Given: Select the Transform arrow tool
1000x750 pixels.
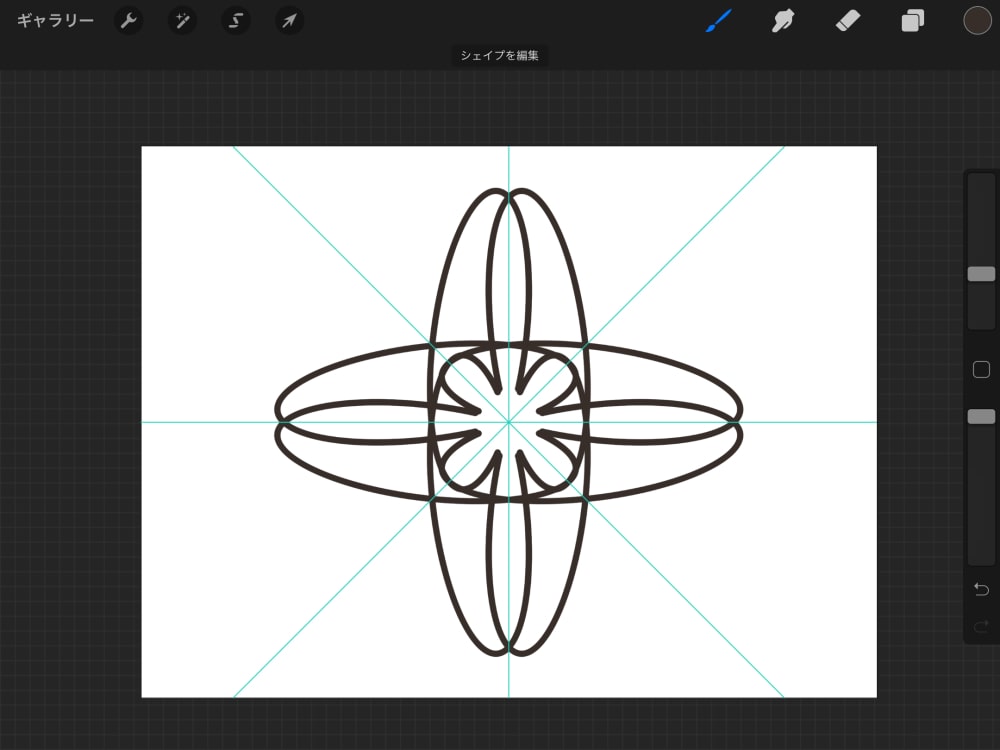Looking at the screenshot, I should point(288,20).
